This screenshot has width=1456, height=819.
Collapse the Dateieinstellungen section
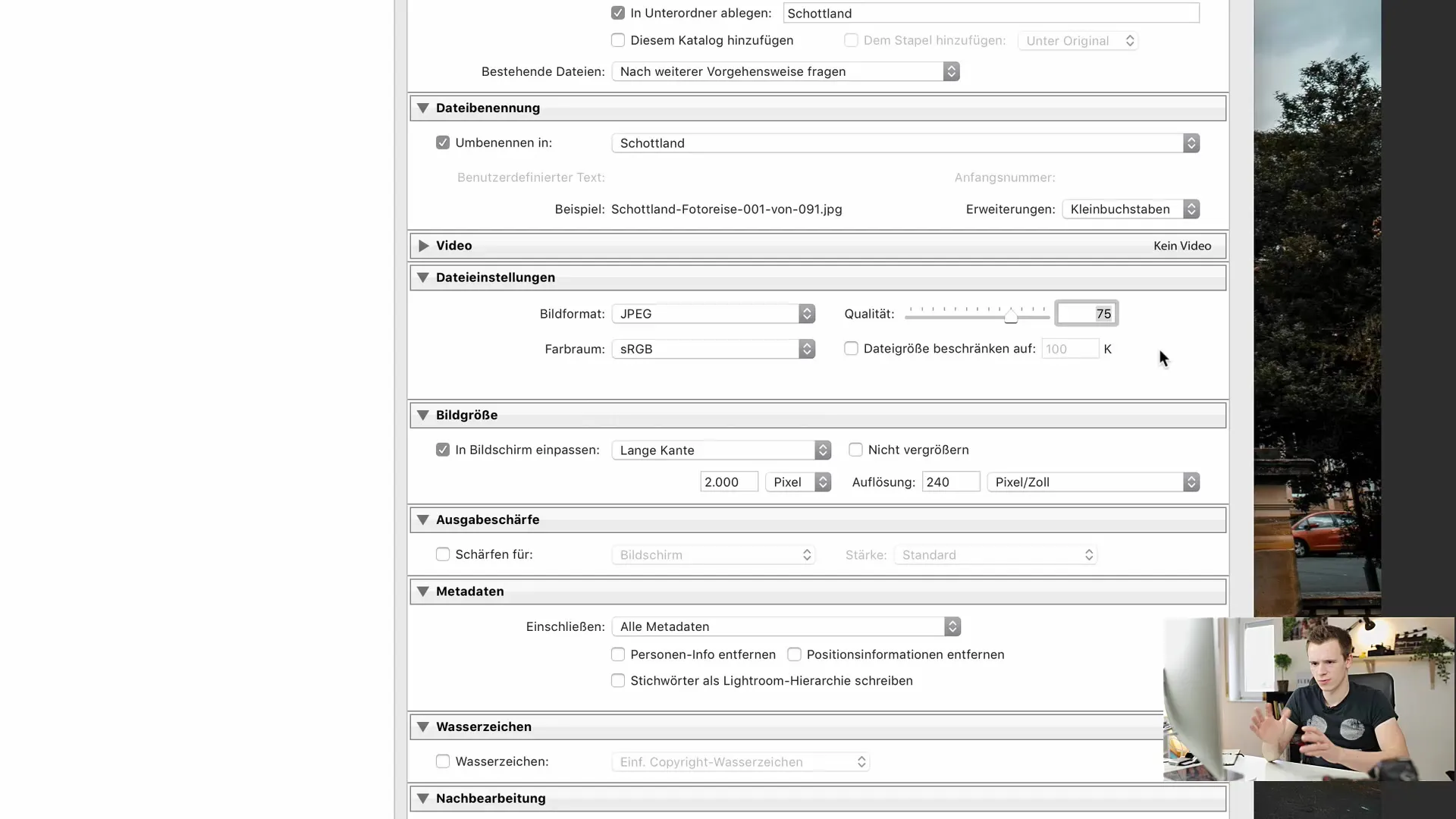tap(423, 278)
